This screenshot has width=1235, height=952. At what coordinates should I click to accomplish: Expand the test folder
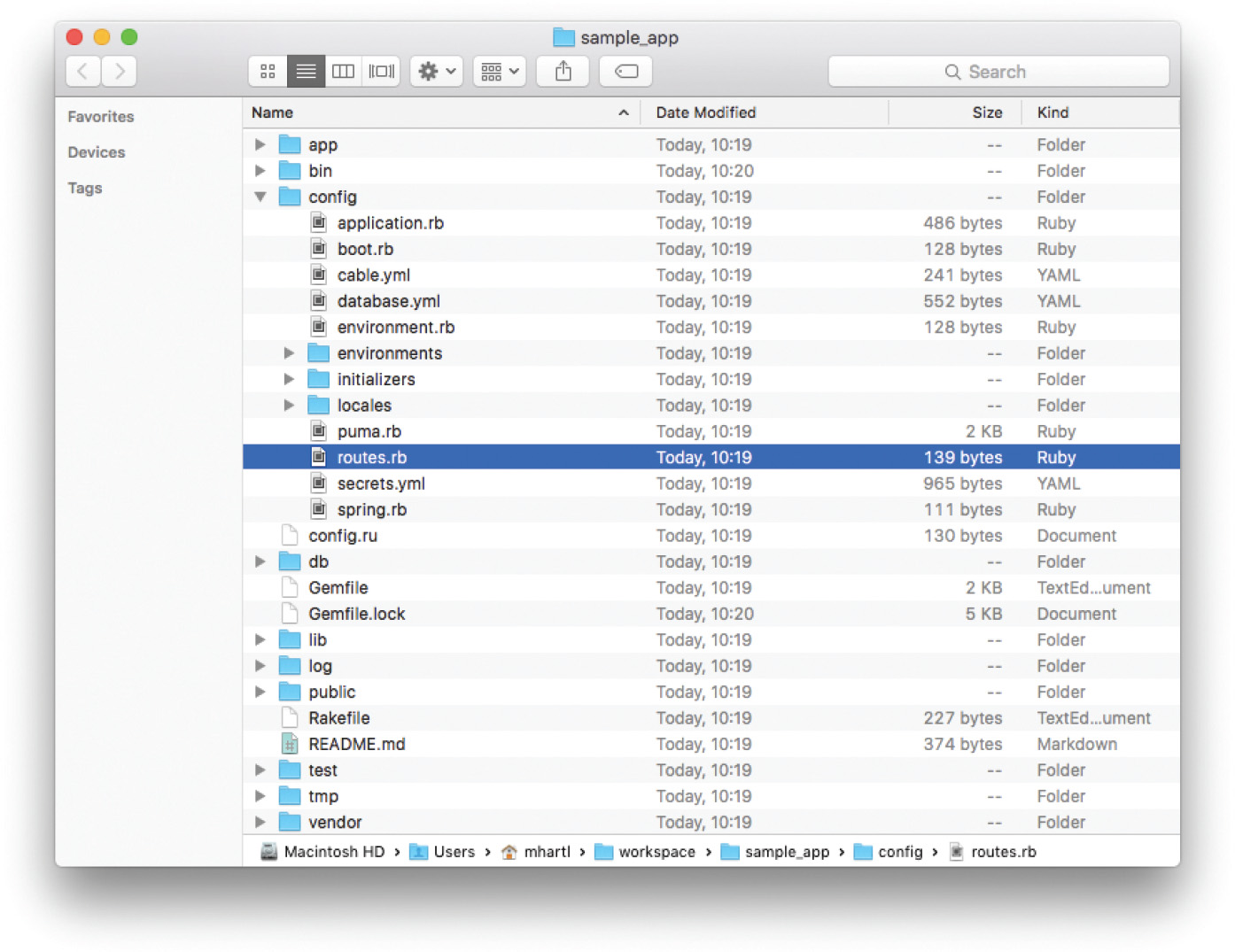coord(260,770)
